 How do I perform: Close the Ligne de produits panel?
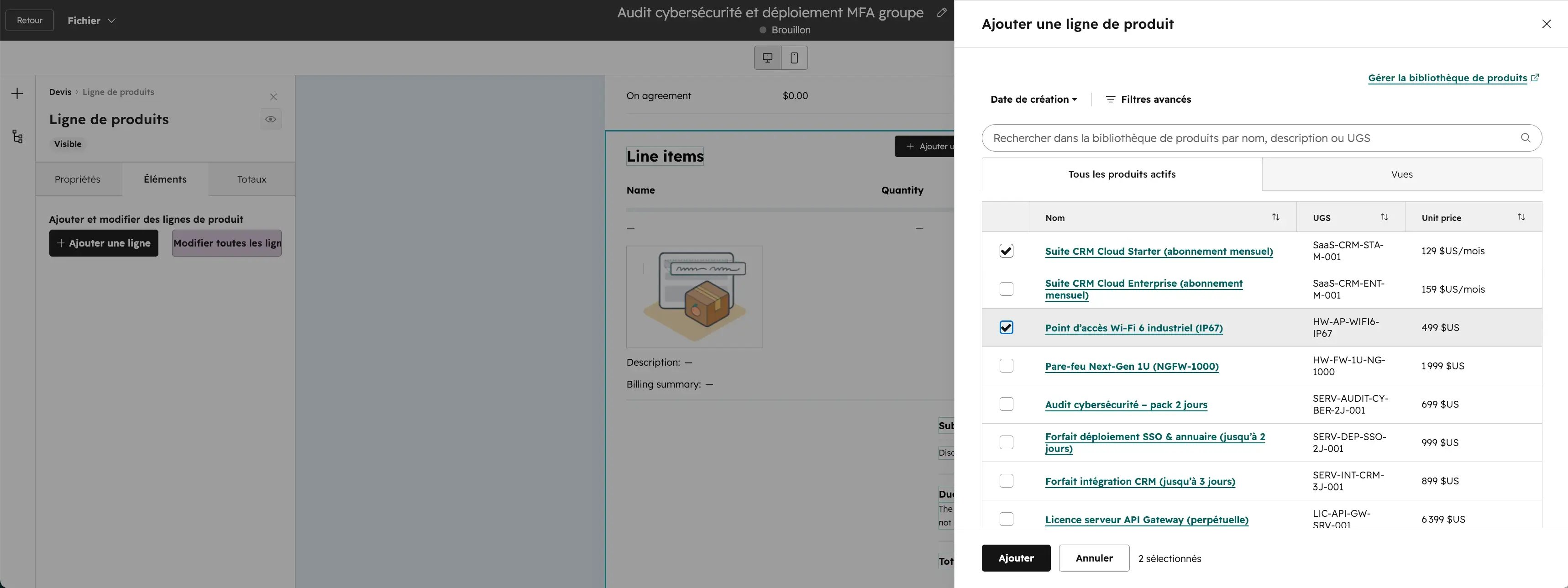click(x=273, y=97)
